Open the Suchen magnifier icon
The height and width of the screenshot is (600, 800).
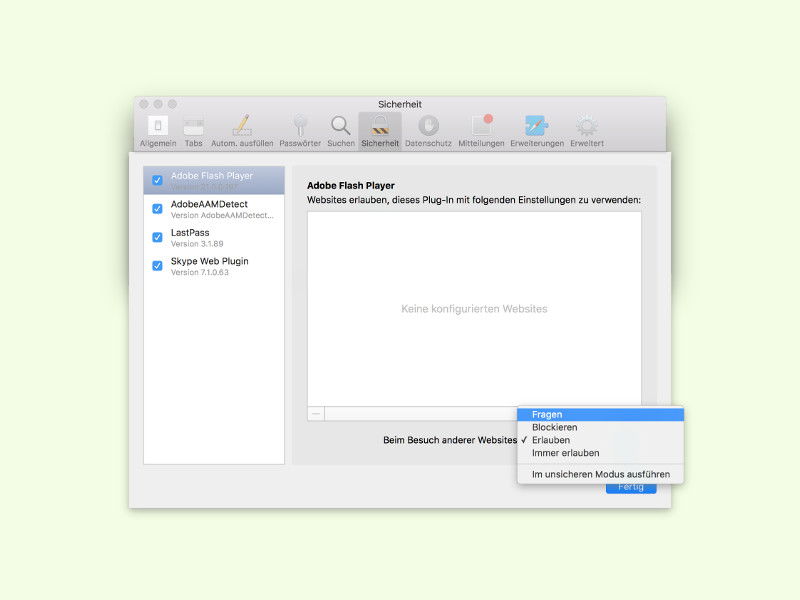tap(340, 126)
